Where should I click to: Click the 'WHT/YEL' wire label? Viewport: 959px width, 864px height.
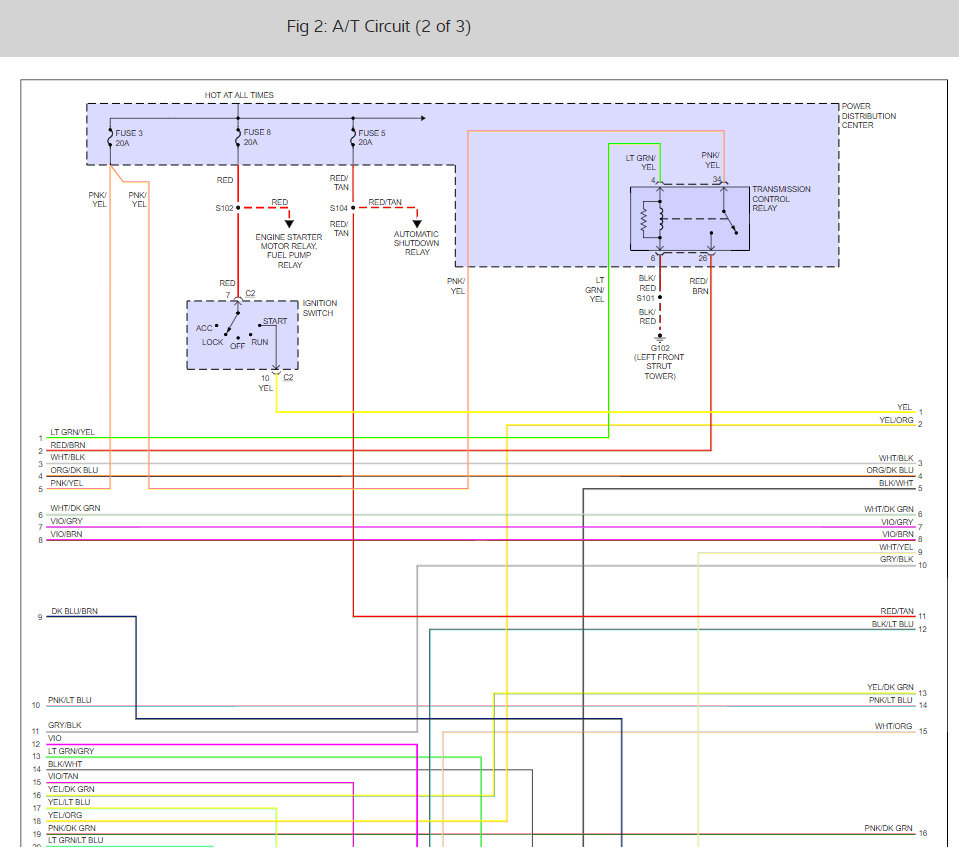[x=896, y=547]
